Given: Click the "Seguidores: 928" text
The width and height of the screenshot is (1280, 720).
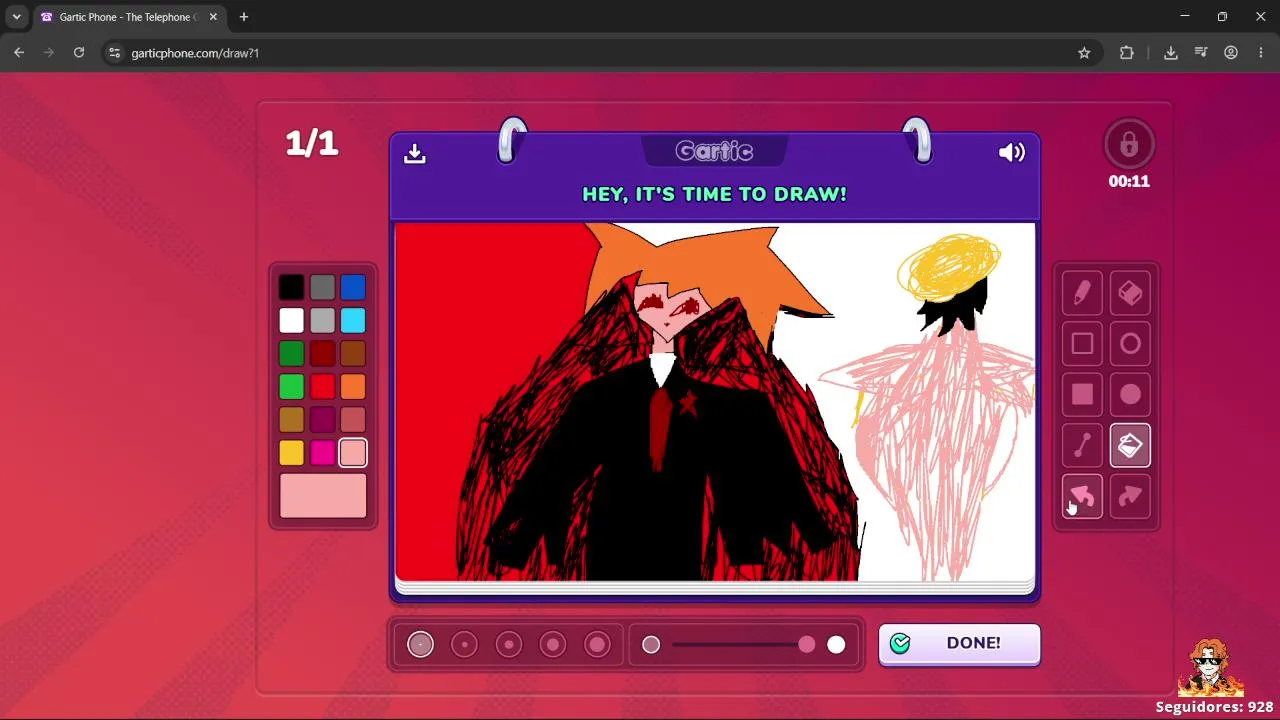Looking at the screenshot, I should (1214, 707).
